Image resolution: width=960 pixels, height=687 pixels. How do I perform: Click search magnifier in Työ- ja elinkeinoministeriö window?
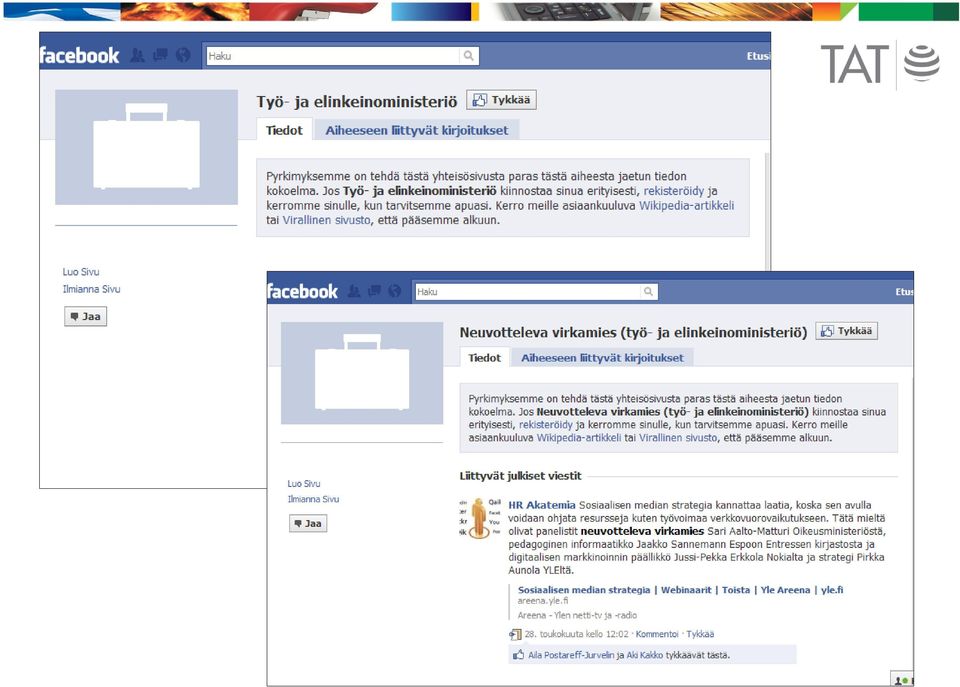(468, 56)
